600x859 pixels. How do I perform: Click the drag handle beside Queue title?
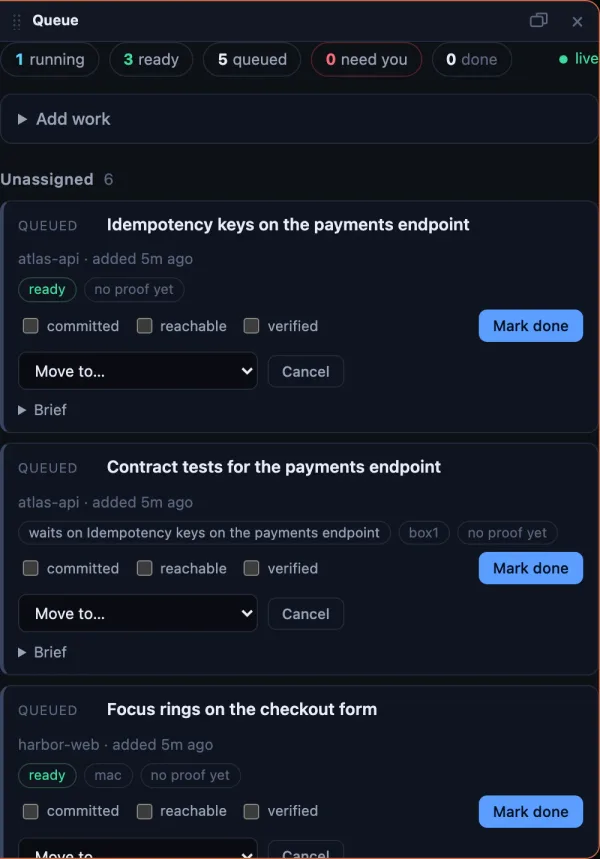[16, 21]
